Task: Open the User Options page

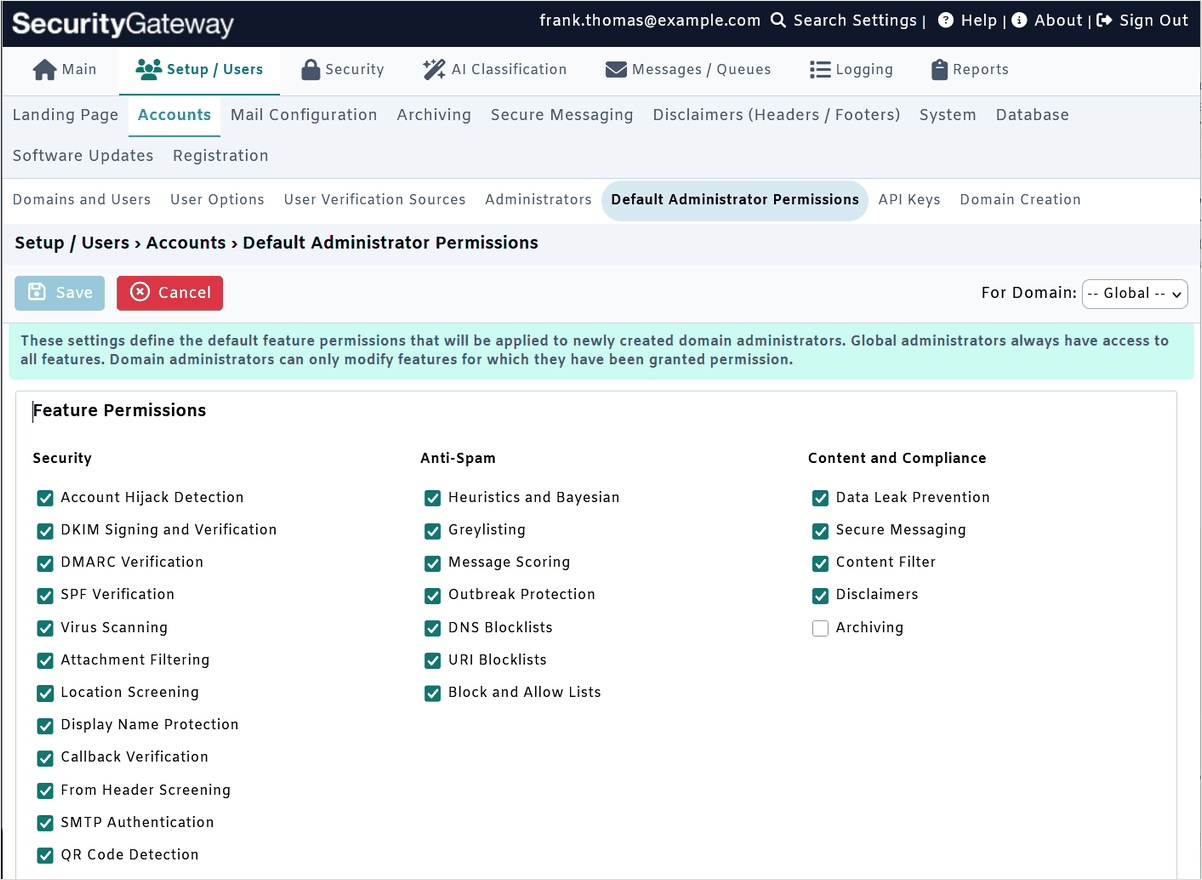Action: (x=217, y=200)
